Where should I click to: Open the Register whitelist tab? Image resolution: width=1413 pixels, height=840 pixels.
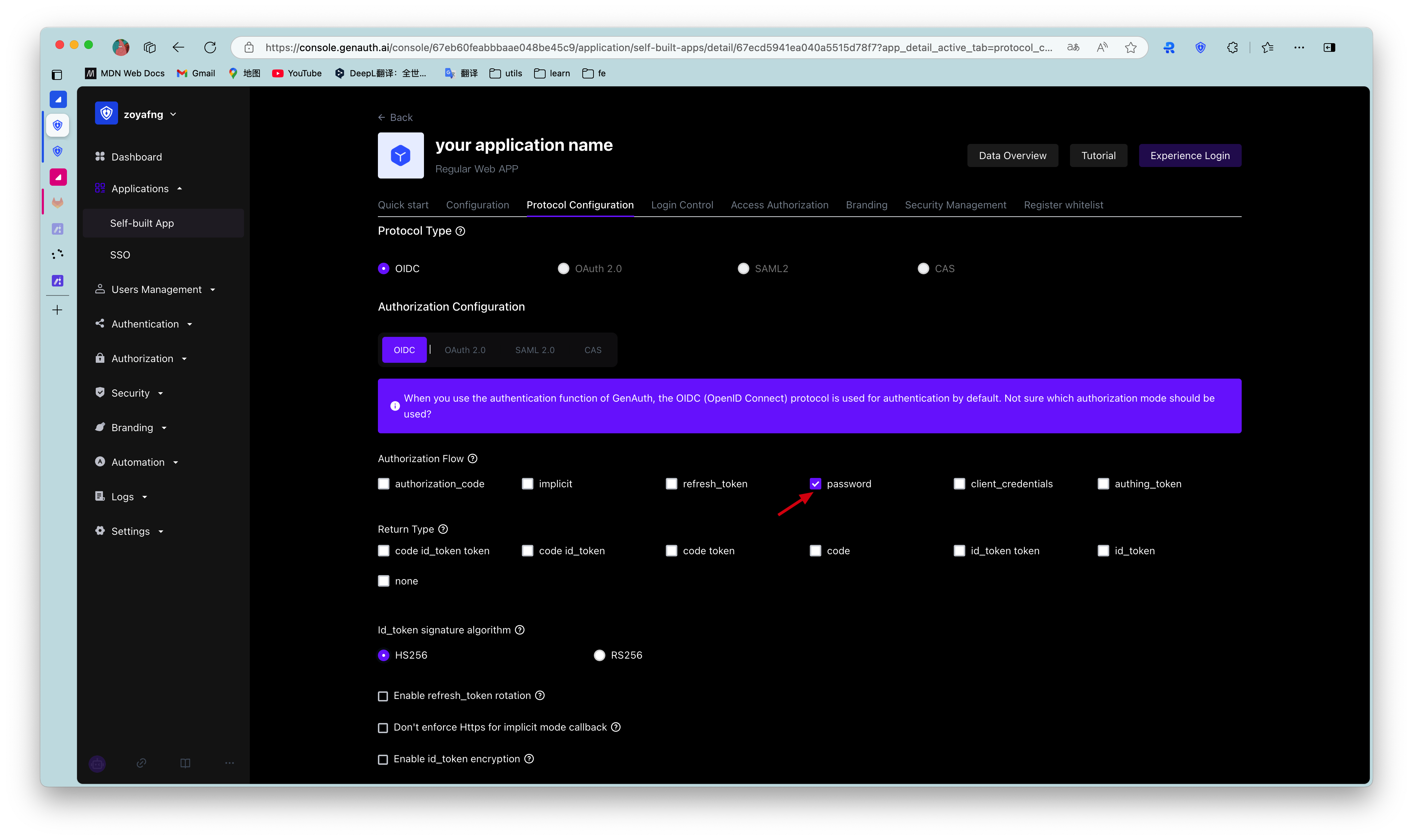pyautogui.click(x=1063, y=205)
